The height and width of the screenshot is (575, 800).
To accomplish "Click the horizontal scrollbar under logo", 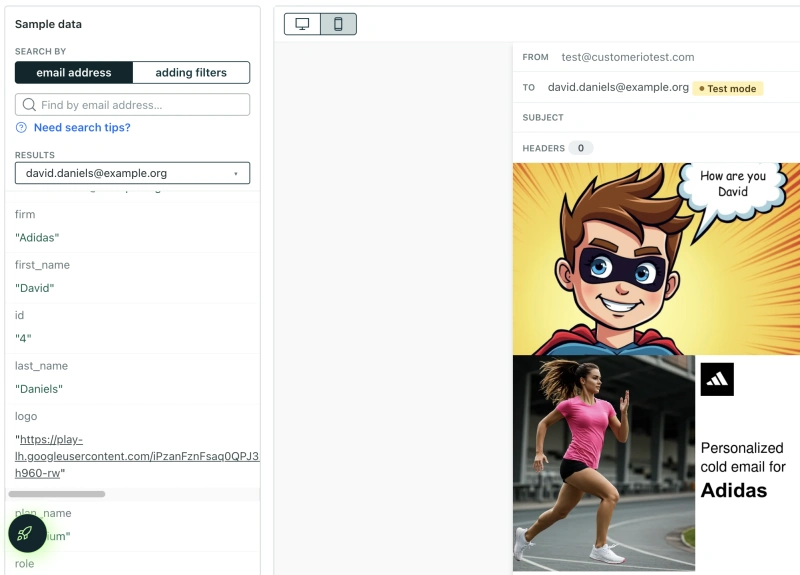I will pyautogui.click(x=57, y=494).
